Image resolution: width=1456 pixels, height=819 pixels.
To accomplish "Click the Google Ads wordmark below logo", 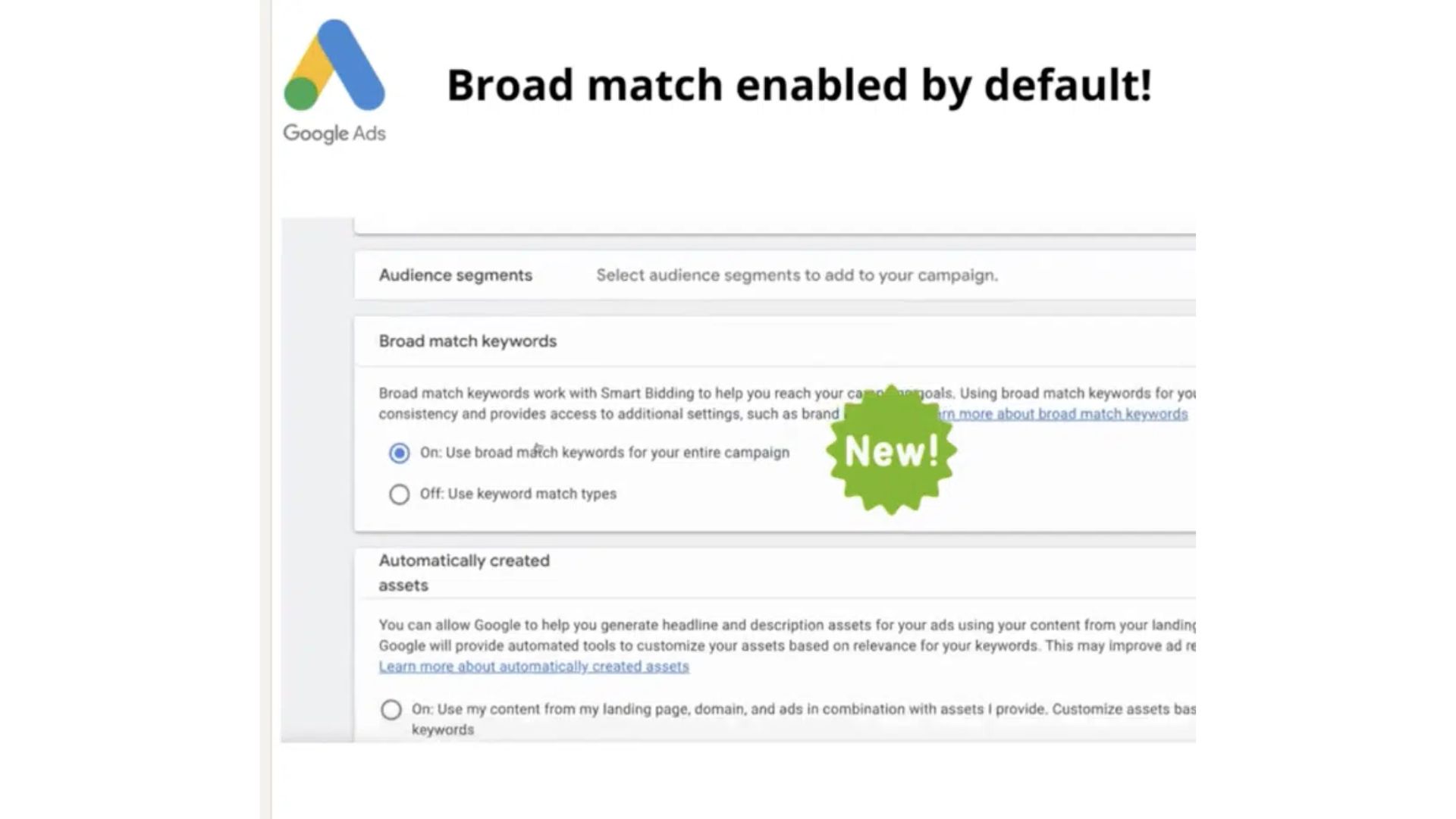I will (334, 133).
